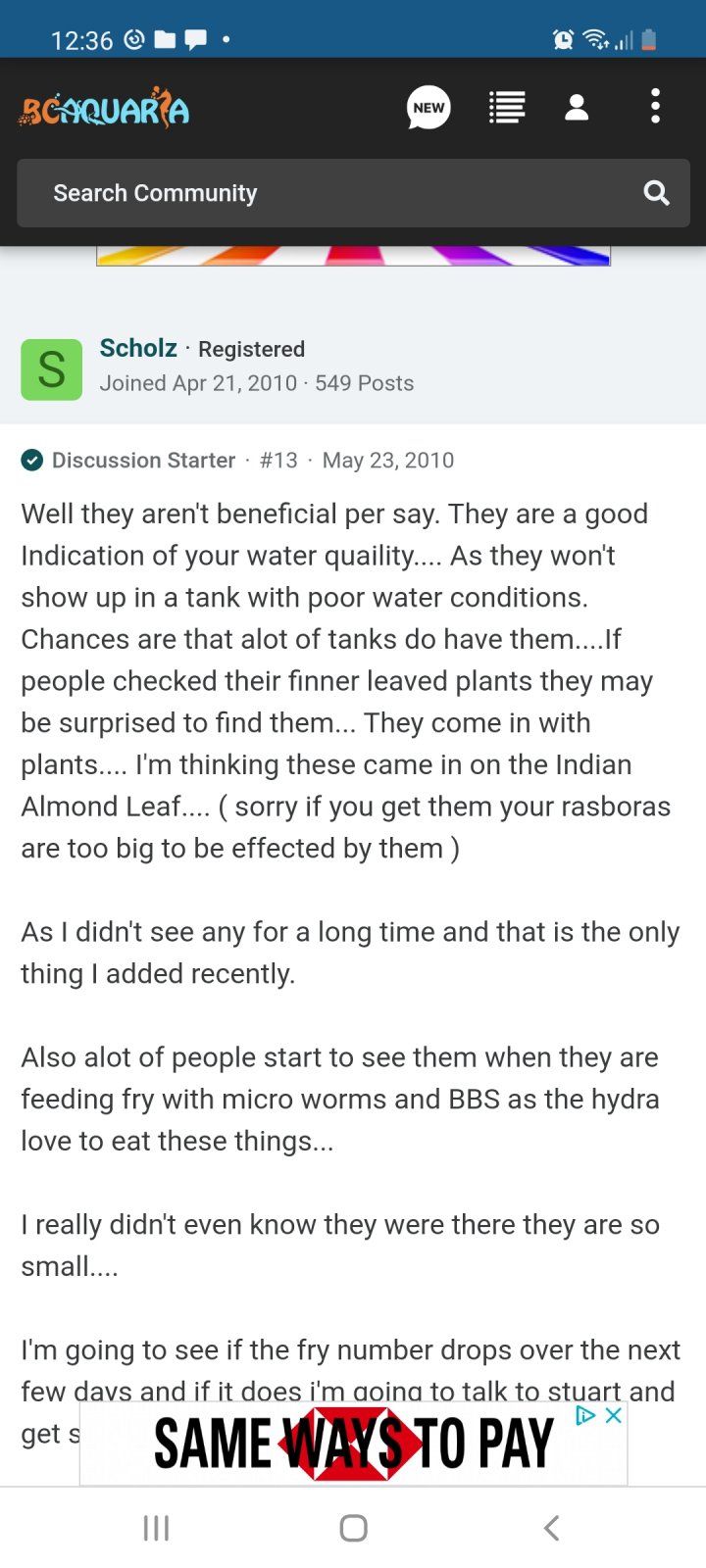Open the Scholz username profile link
Viewport: 706px width, 1568px height.
click(x=138, y=348)
